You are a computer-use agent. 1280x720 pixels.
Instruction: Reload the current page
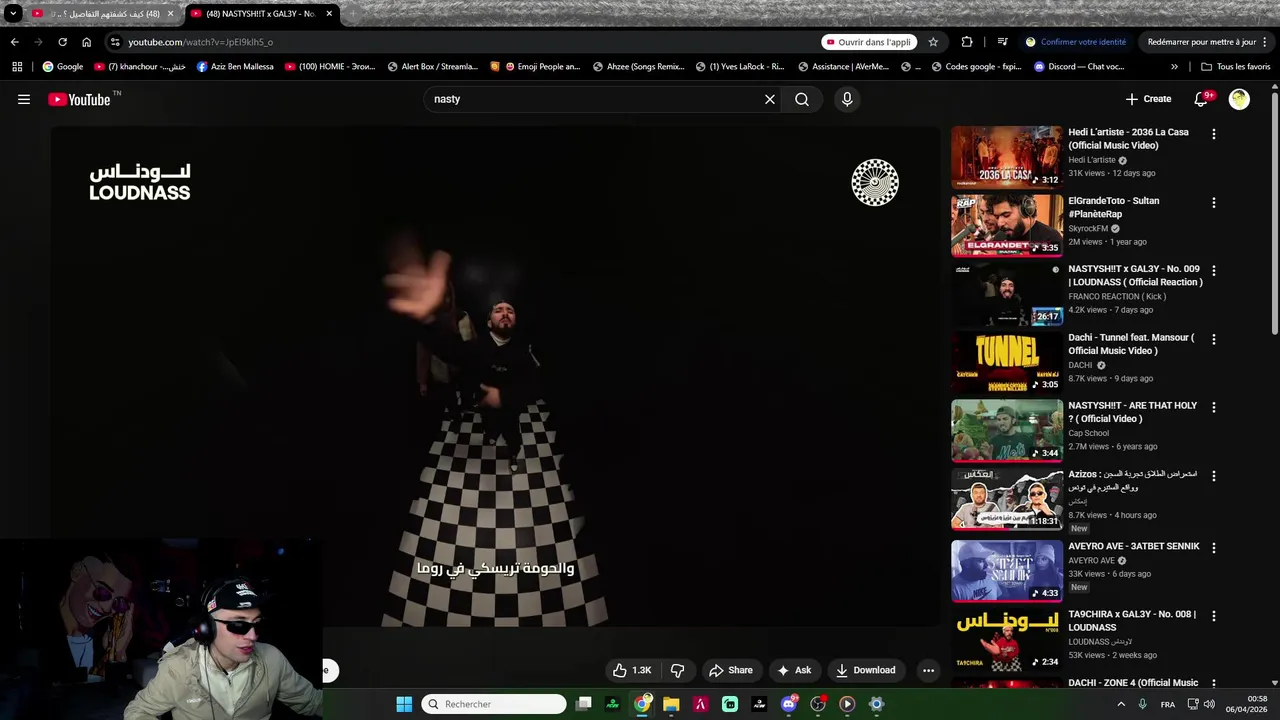pos(62,42)
